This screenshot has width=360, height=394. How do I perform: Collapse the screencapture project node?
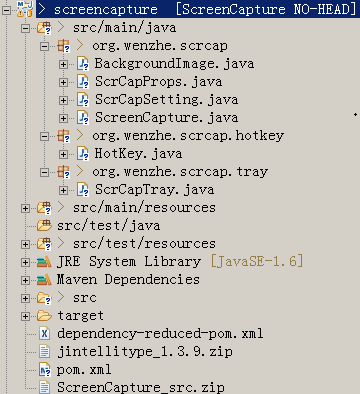coord(7,10)
